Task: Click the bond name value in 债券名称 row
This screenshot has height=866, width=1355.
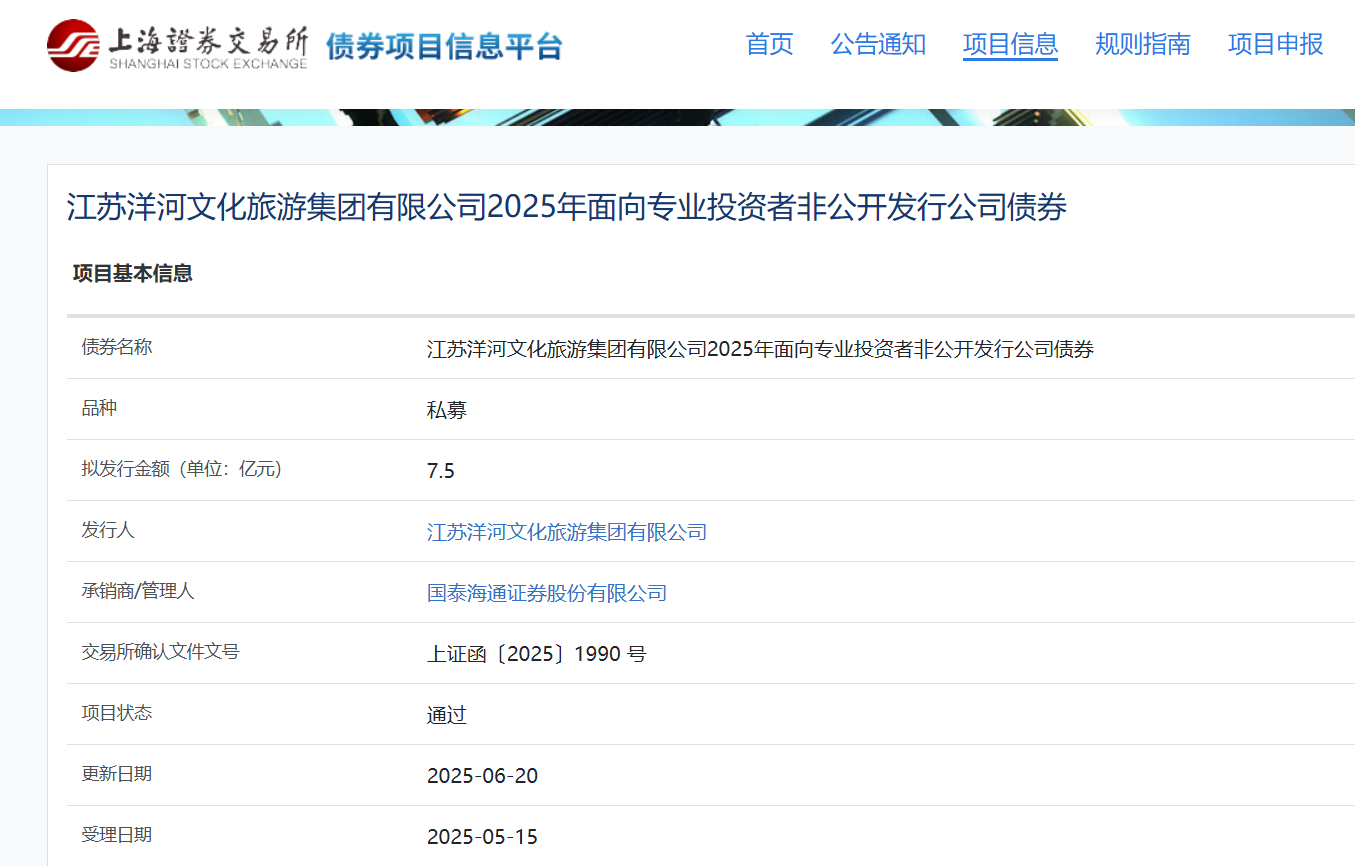Action: (760, 349)
